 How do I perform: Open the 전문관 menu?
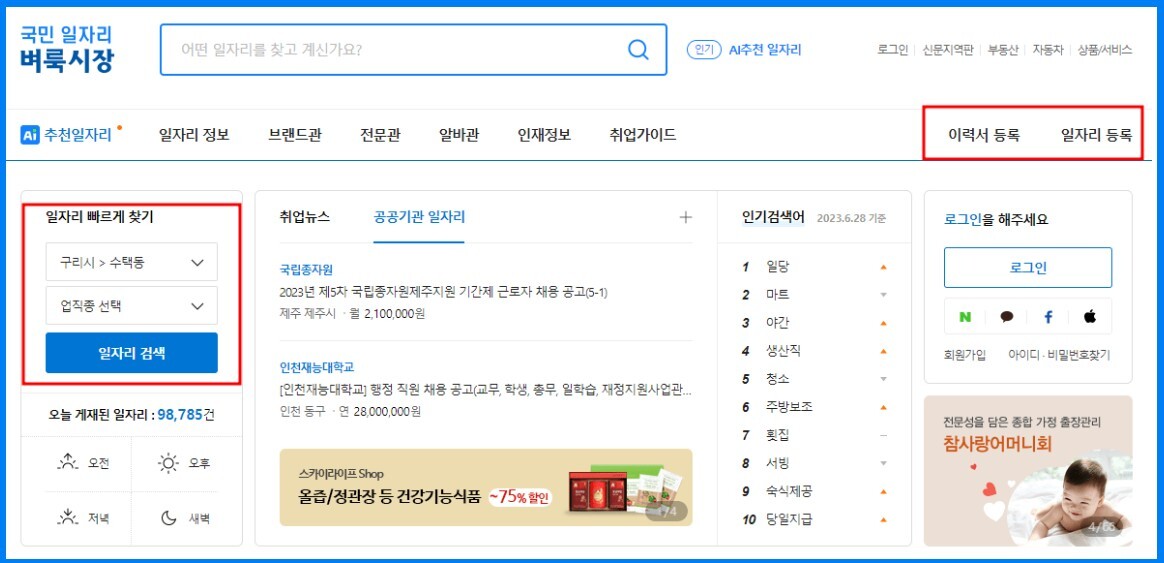tap(381, 135)
